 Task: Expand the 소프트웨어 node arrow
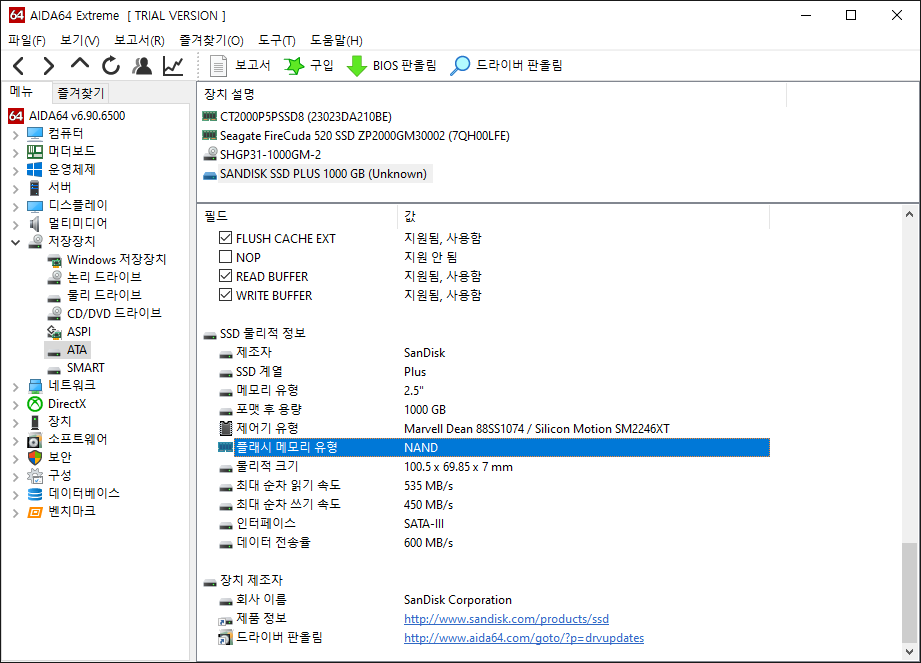tap(16, 441)
